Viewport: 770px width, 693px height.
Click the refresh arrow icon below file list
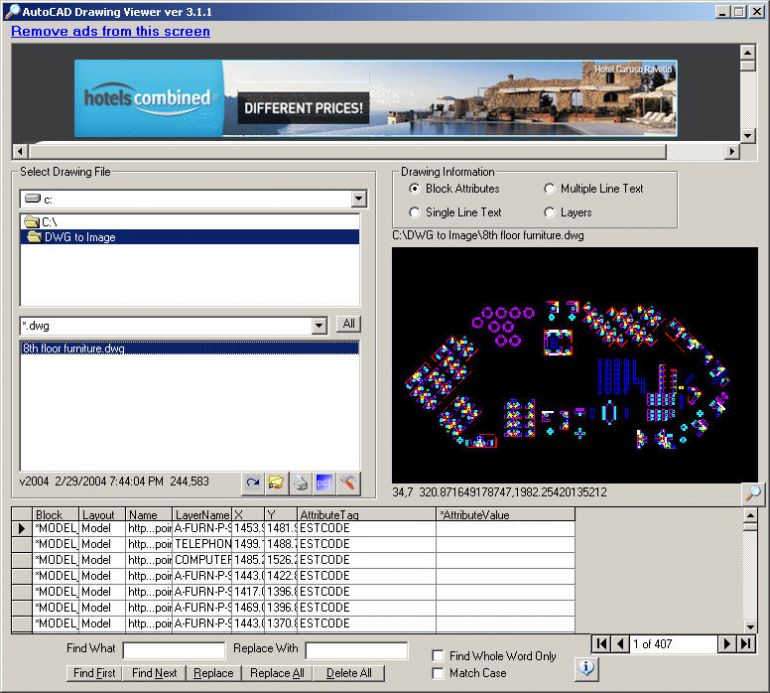pos(253,483)
